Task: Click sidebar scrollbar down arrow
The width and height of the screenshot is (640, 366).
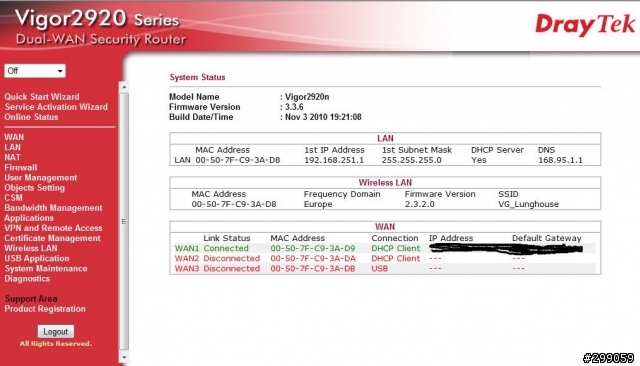Action: (x=124, y=357)
